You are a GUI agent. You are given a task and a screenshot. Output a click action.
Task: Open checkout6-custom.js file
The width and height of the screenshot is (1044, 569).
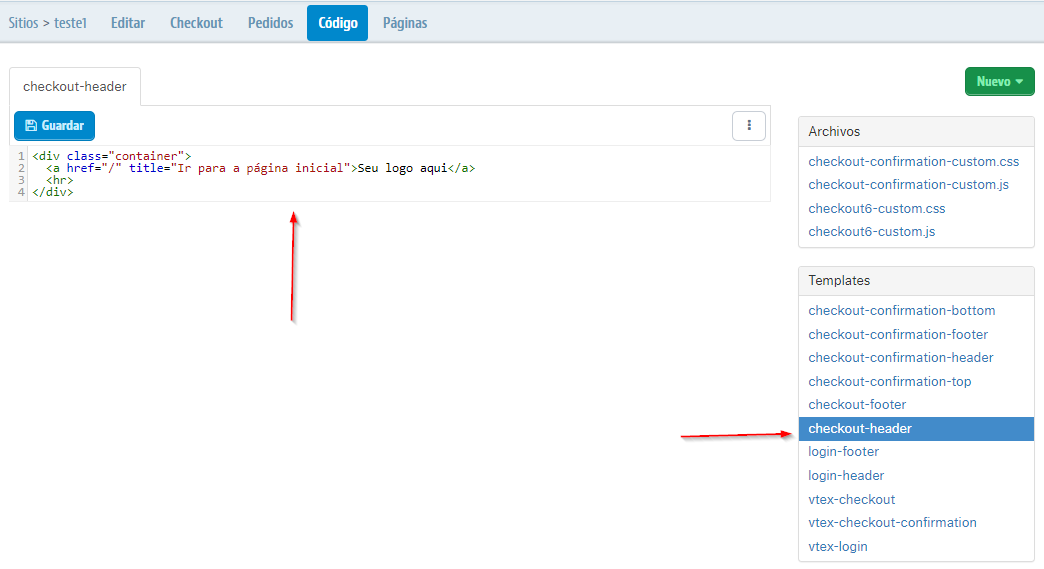point(872,232)
